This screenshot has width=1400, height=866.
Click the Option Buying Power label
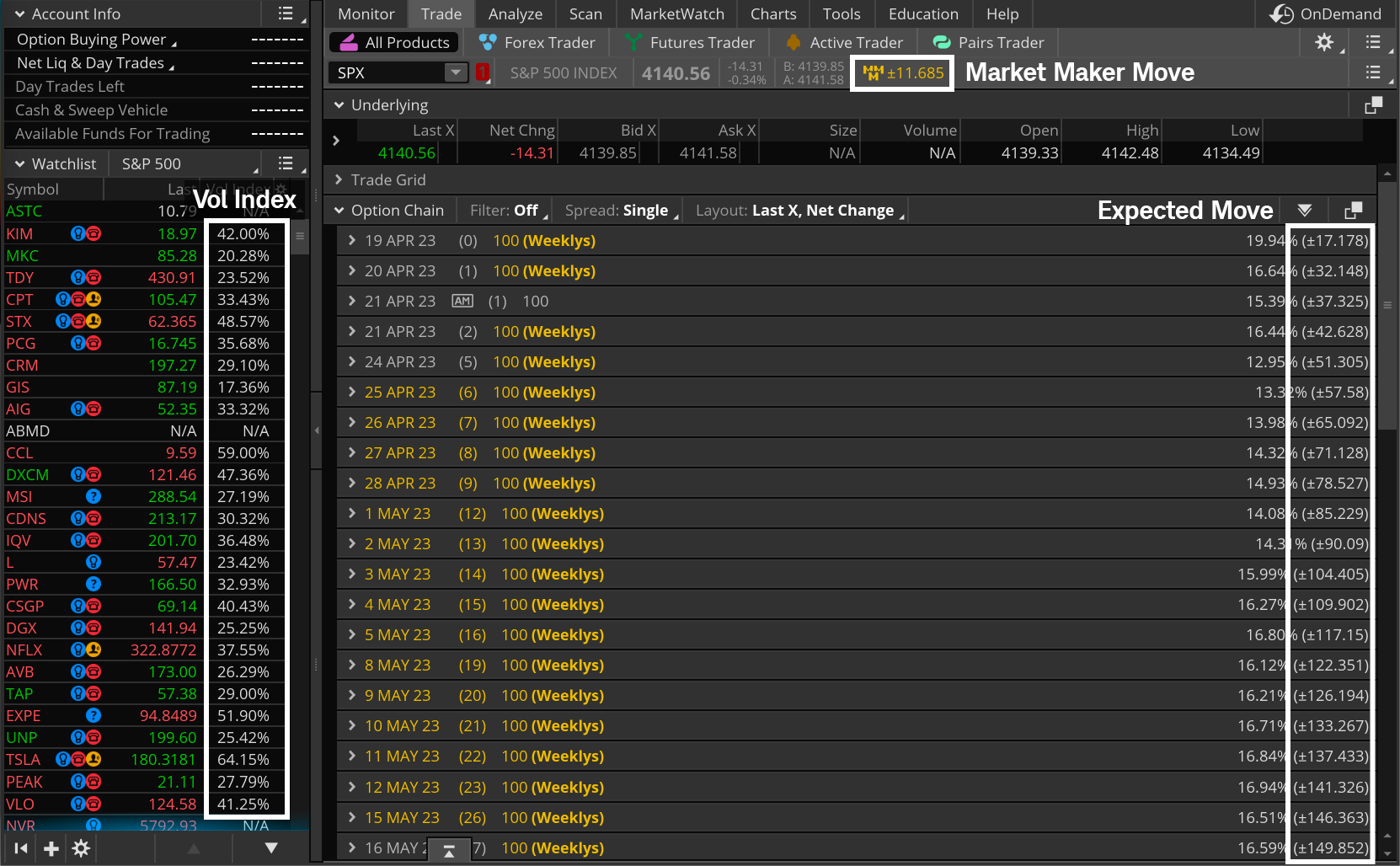tap(91, 40)
